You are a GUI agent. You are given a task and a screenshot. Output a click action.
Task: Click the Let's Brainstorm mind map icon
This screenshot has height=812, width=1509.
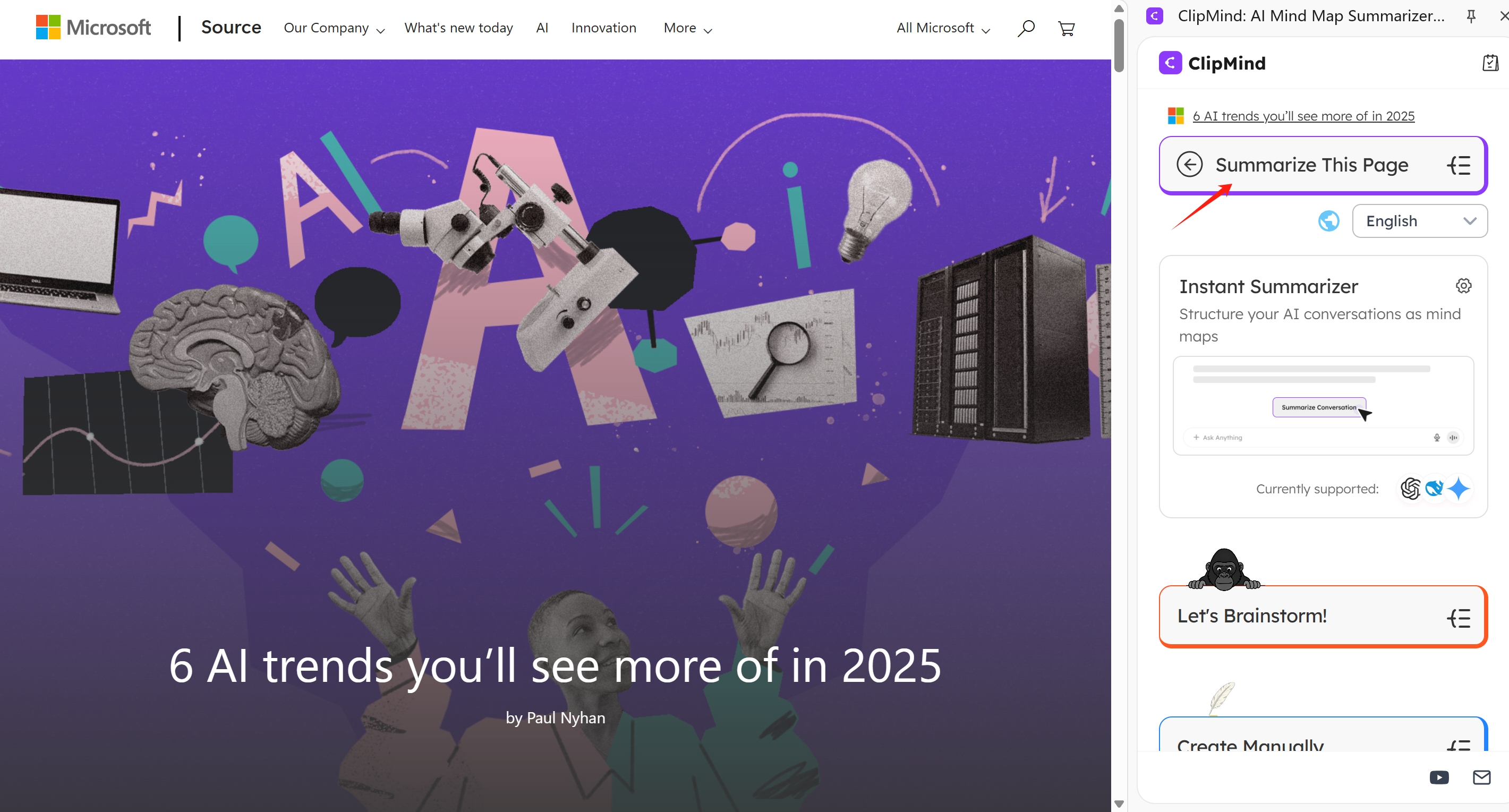[1459, 618]
